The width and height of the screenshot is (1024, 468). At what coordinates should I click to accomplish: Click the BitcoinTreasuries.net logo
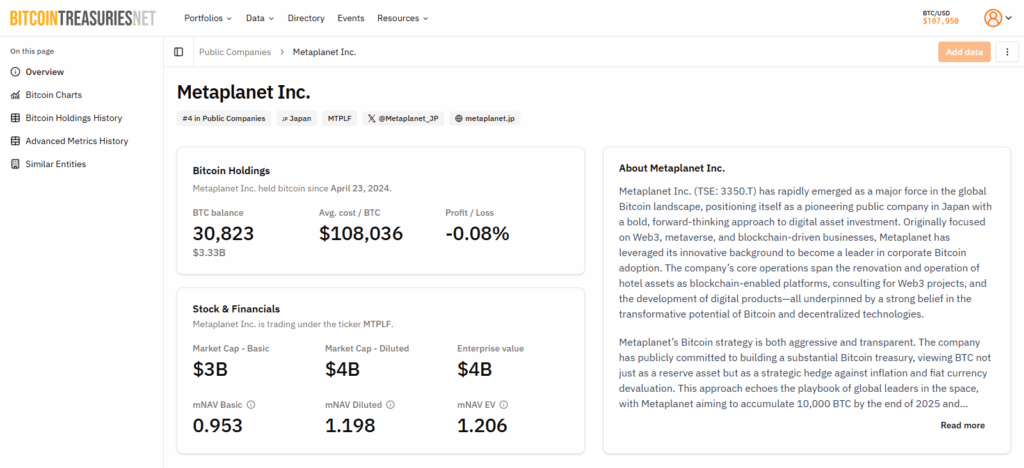coord(83,18)
